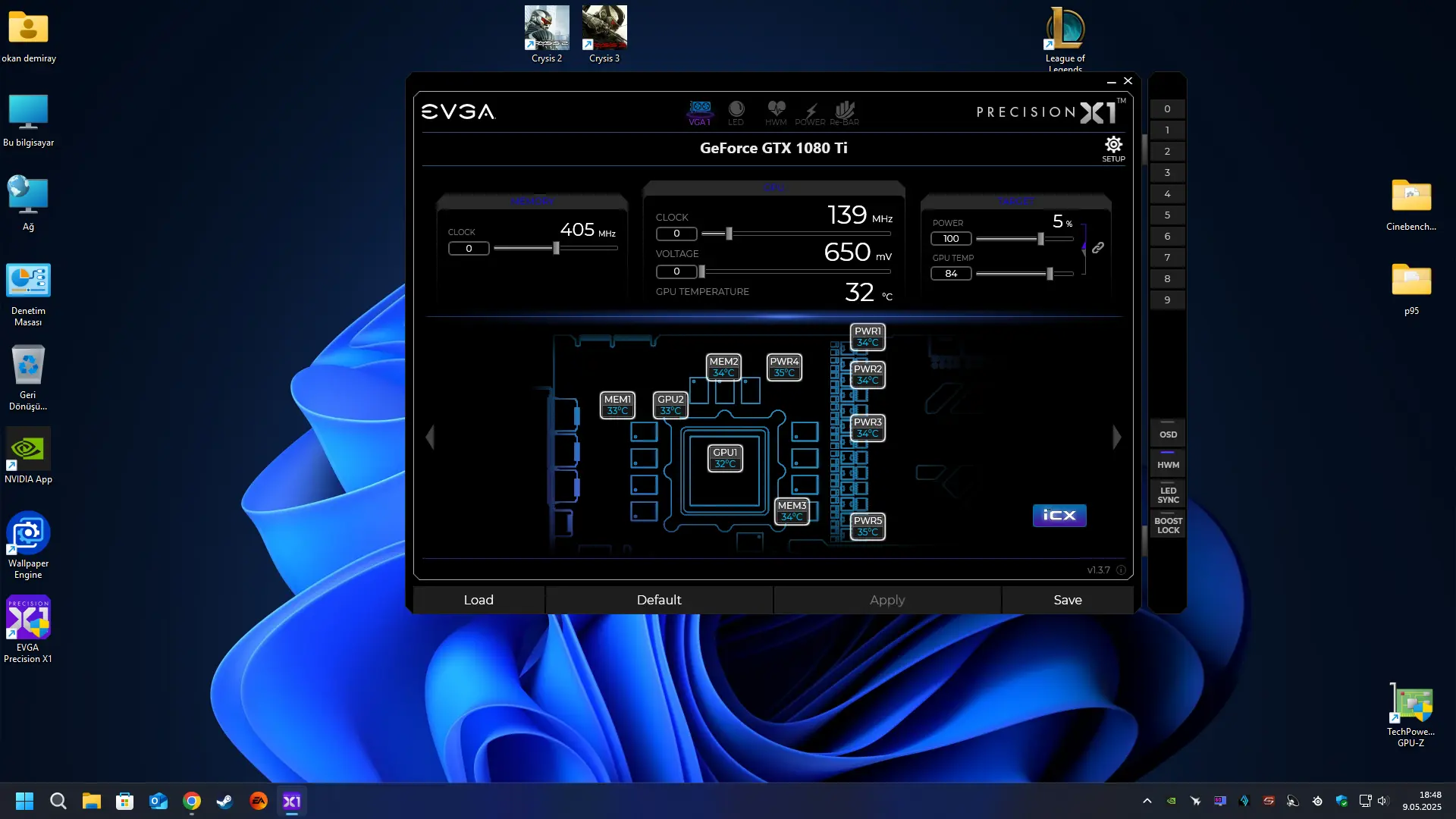The height and width of the screenshot is (819, 1456).
Task: Open Chrome from the taskbar
Action: click(192, 801)
